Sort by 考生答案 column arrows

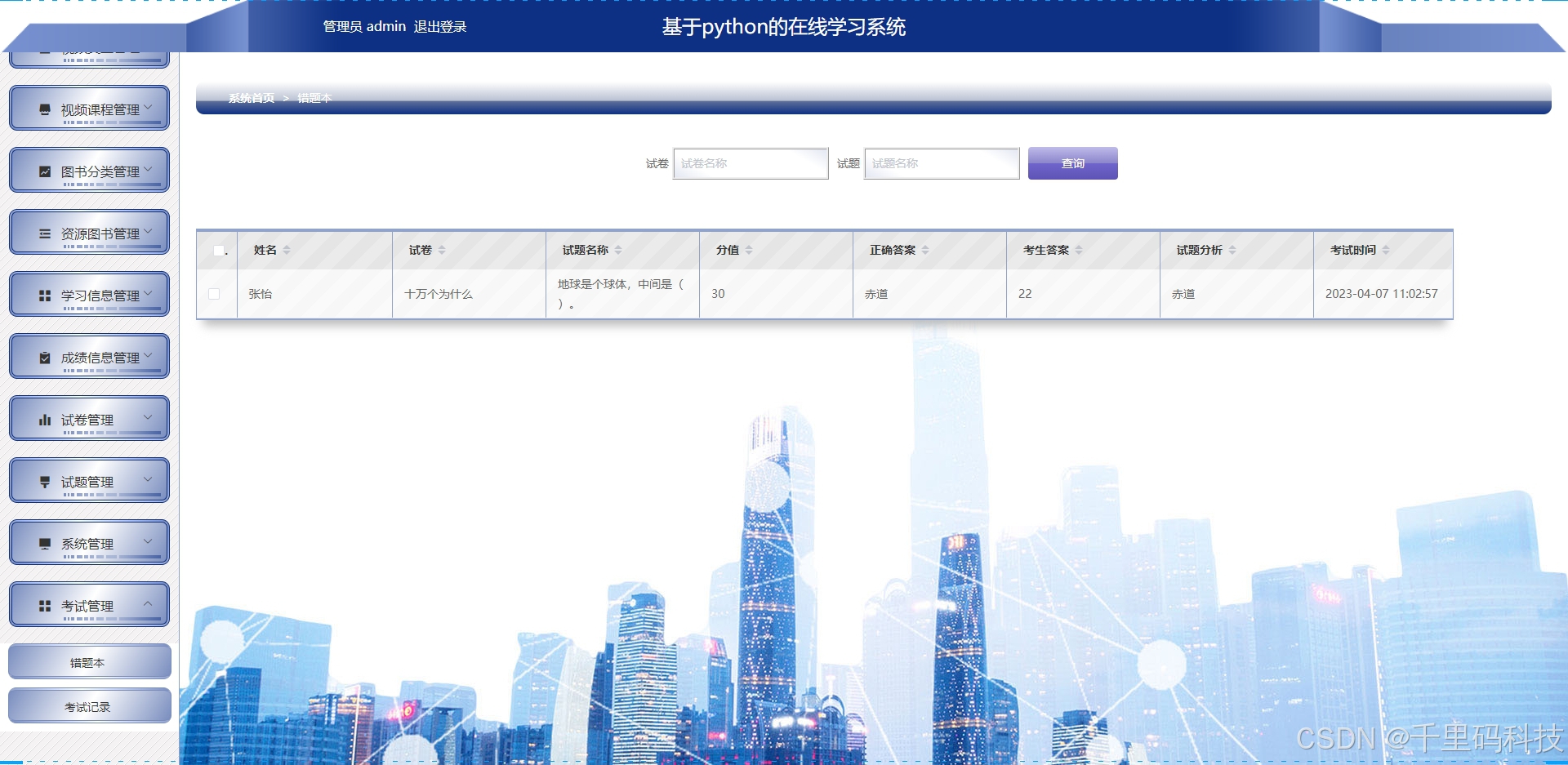click(1079, 250)
